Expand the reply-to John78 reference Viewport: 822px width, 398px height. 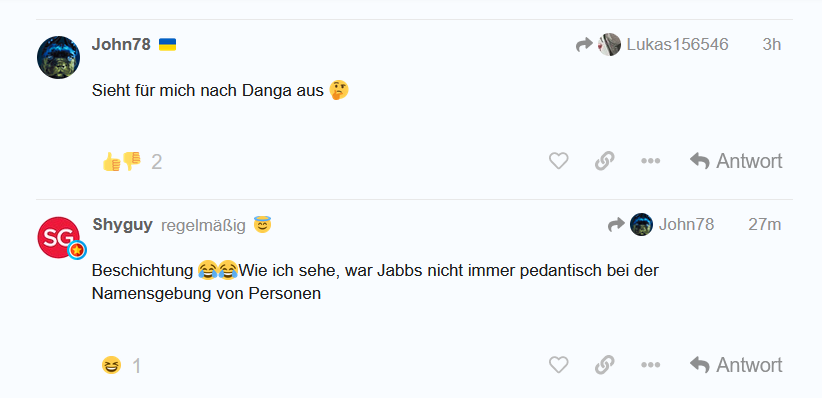[661, 224]
